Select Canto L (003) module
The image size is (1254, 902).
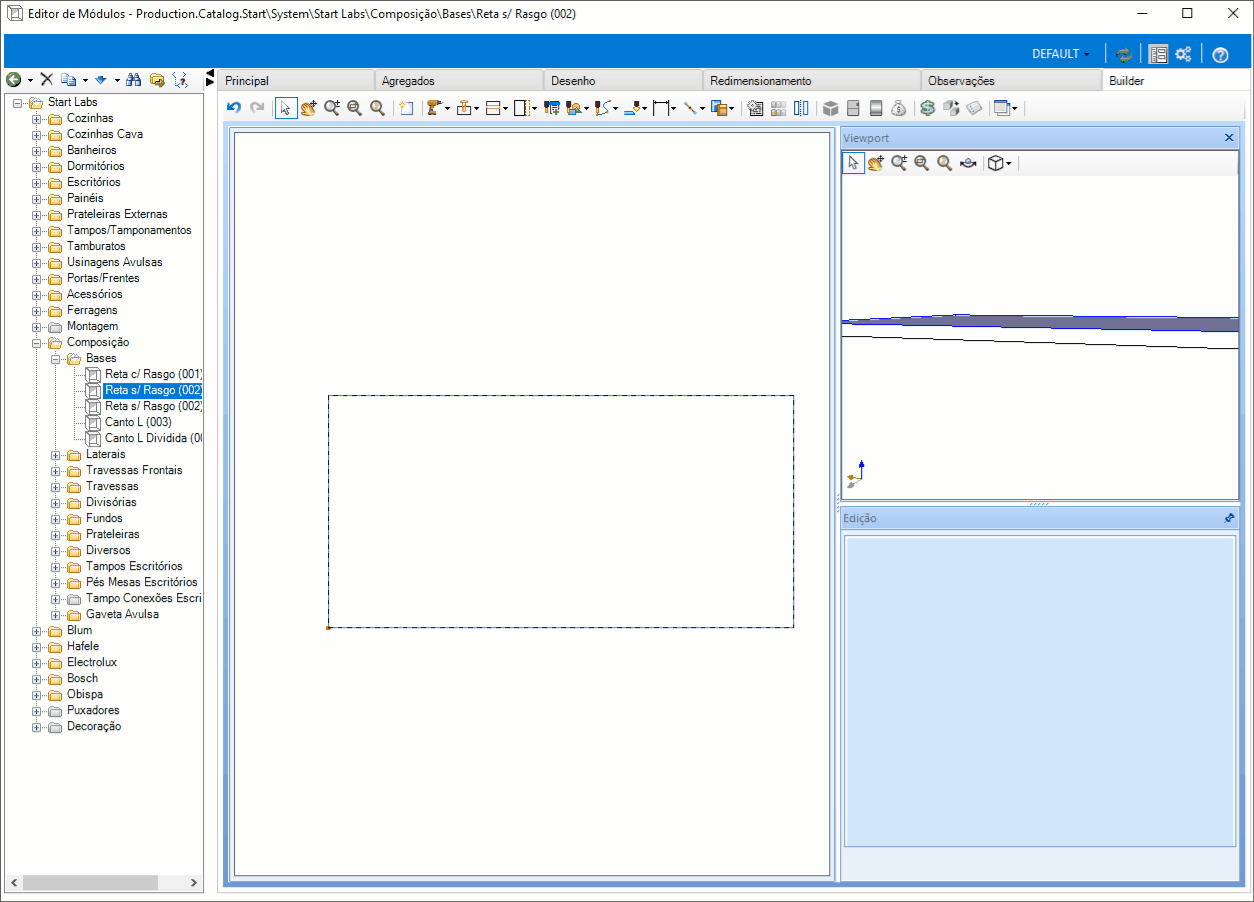pyautogui.click(x=138, y=422)
